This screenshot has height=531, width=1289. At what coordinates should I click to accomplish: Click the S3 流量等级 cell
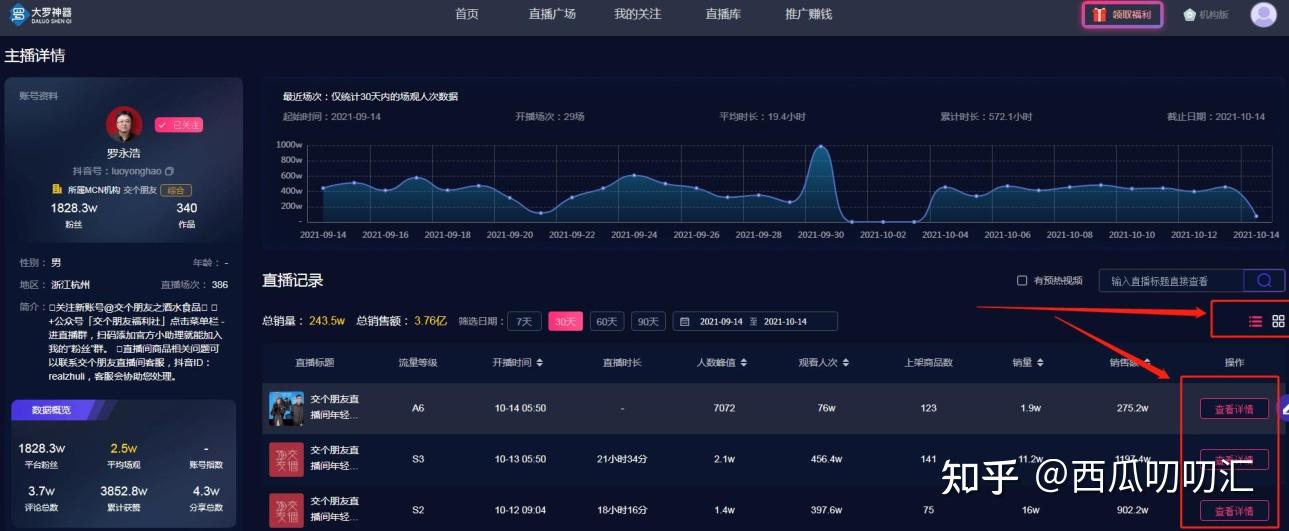[x=418, y=459]
